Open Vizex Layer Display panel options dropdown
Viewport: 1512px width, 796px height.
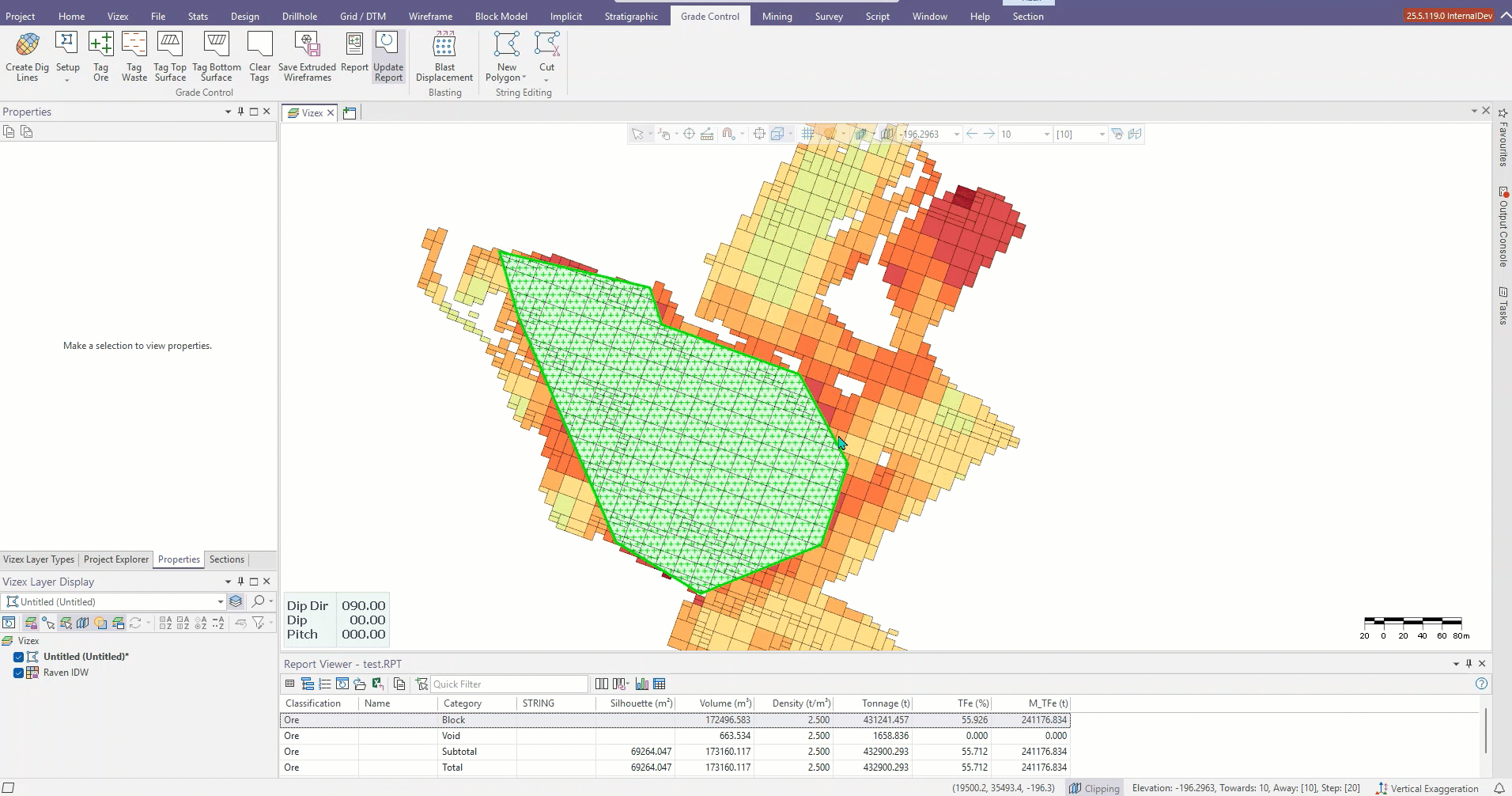[x=228, y=582]
